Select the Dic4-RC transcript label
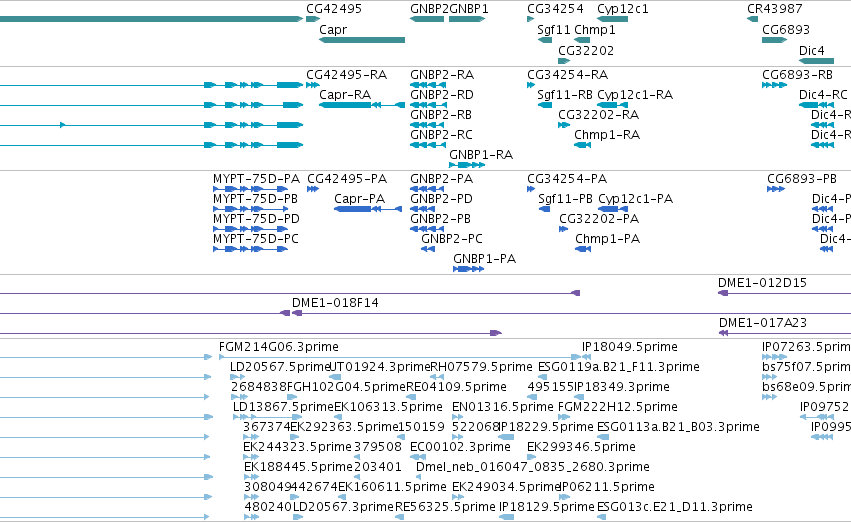851x522 pixels. pos(823,94)
